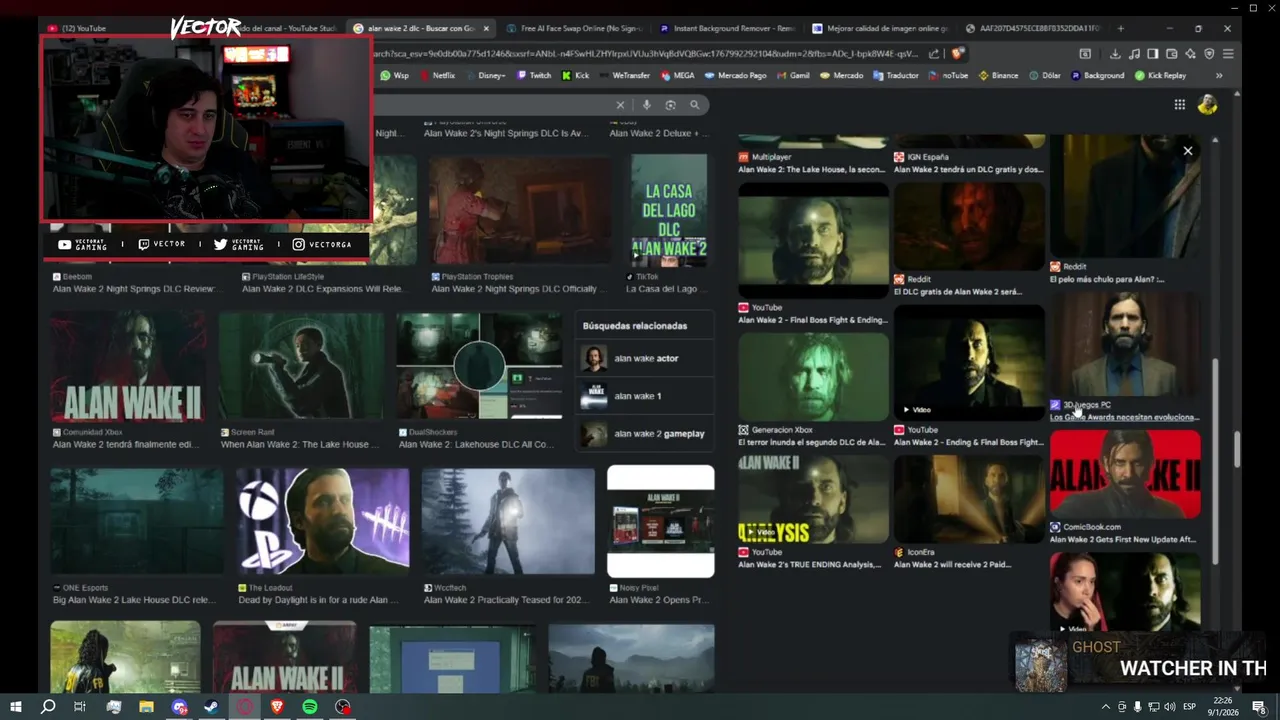
Task: Open File Explorer from taskbar
Action: tap(146, 707)
